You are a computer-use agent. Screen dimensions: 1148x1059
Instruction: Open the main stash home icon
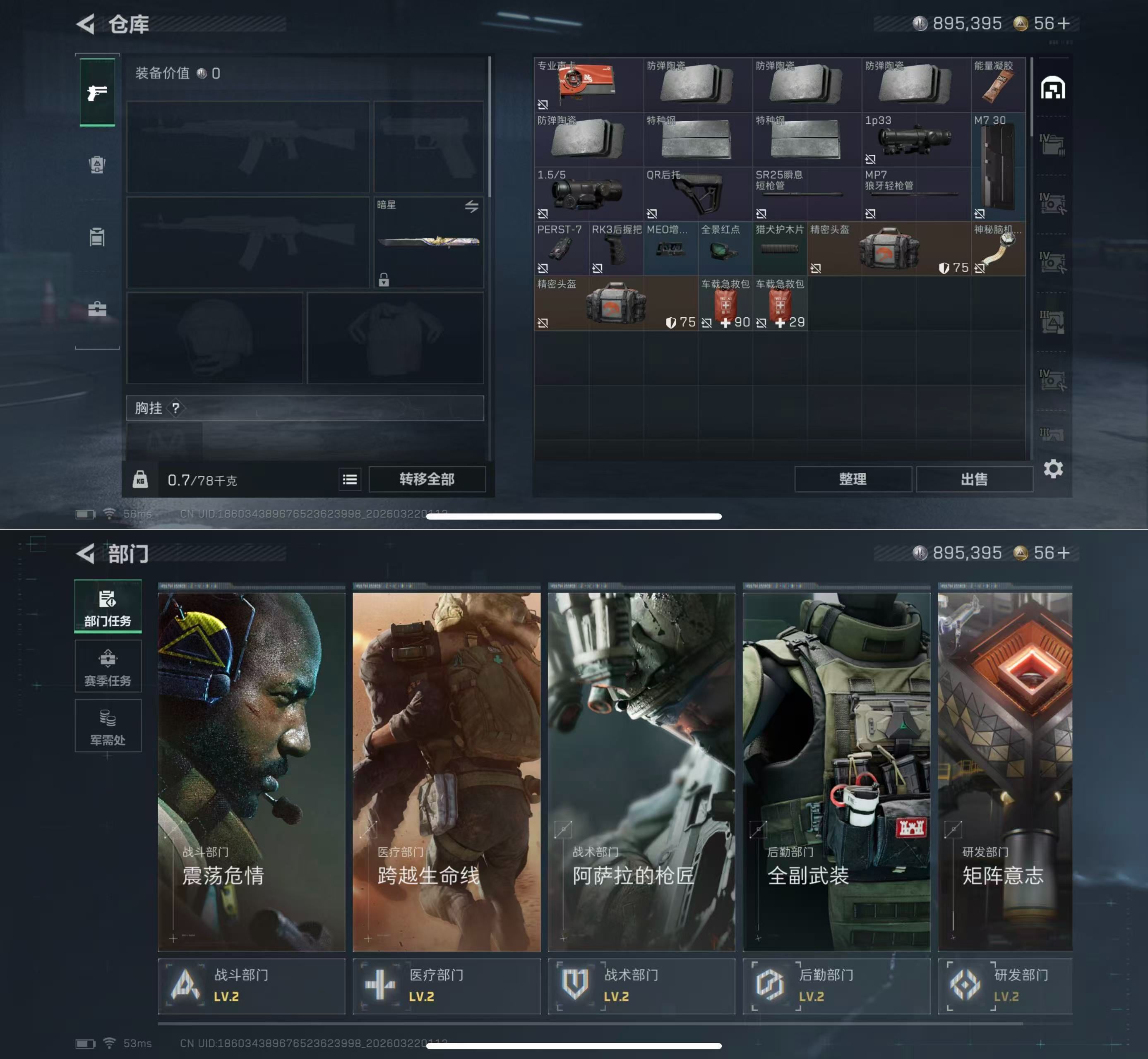pyautogui.click(x=1053, y=88)
